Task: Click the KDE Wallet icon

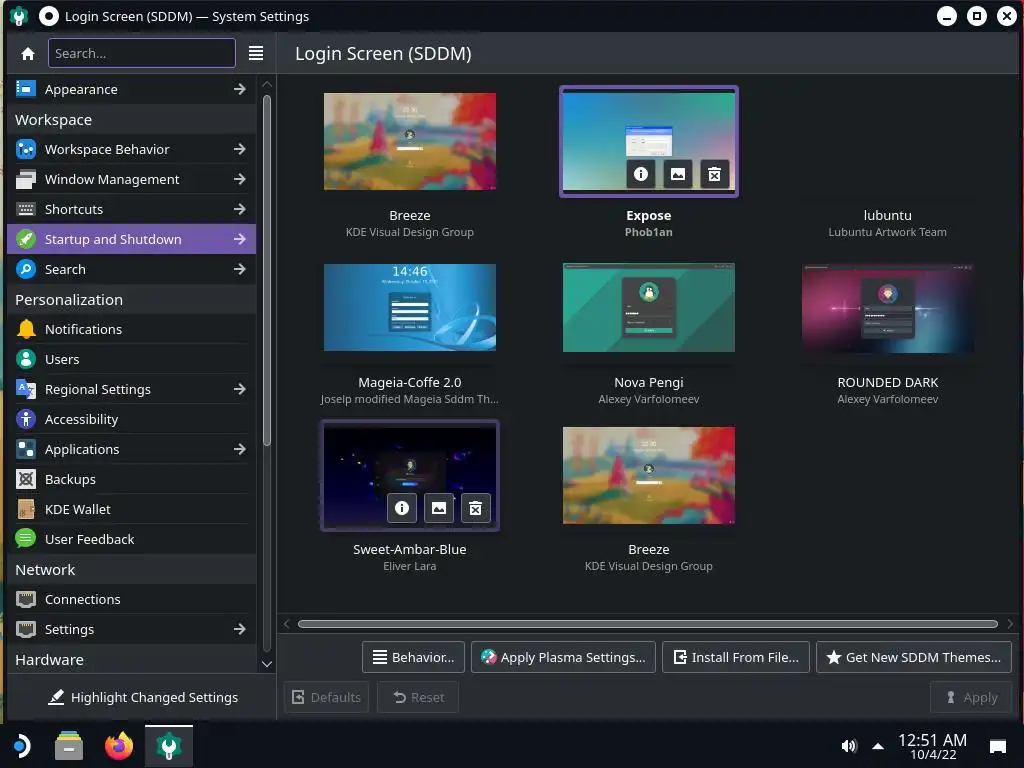Action: (x=26, y=509)
